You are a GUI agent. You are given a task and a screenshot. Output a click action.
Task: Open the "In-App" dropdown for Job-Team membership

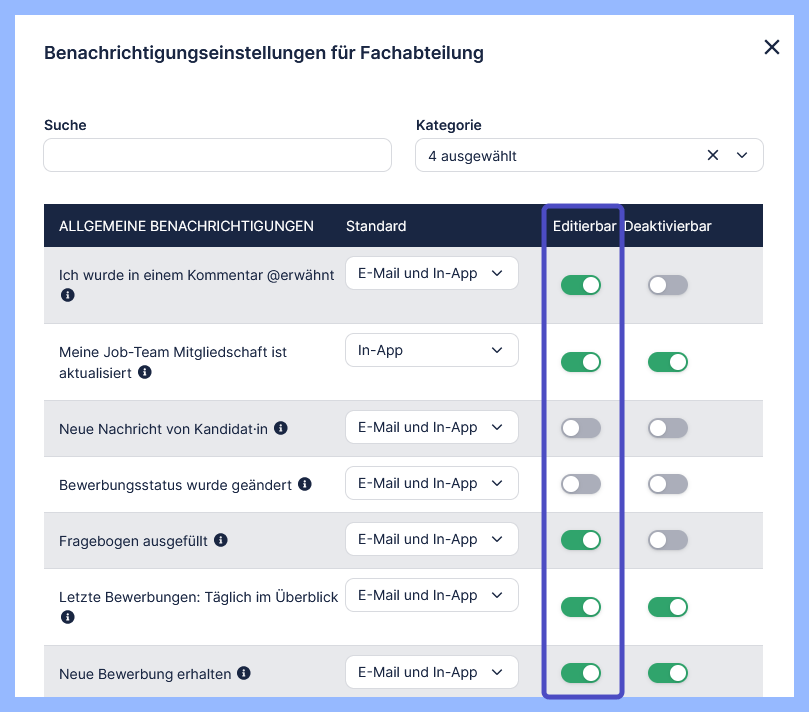tap(431, 350)
